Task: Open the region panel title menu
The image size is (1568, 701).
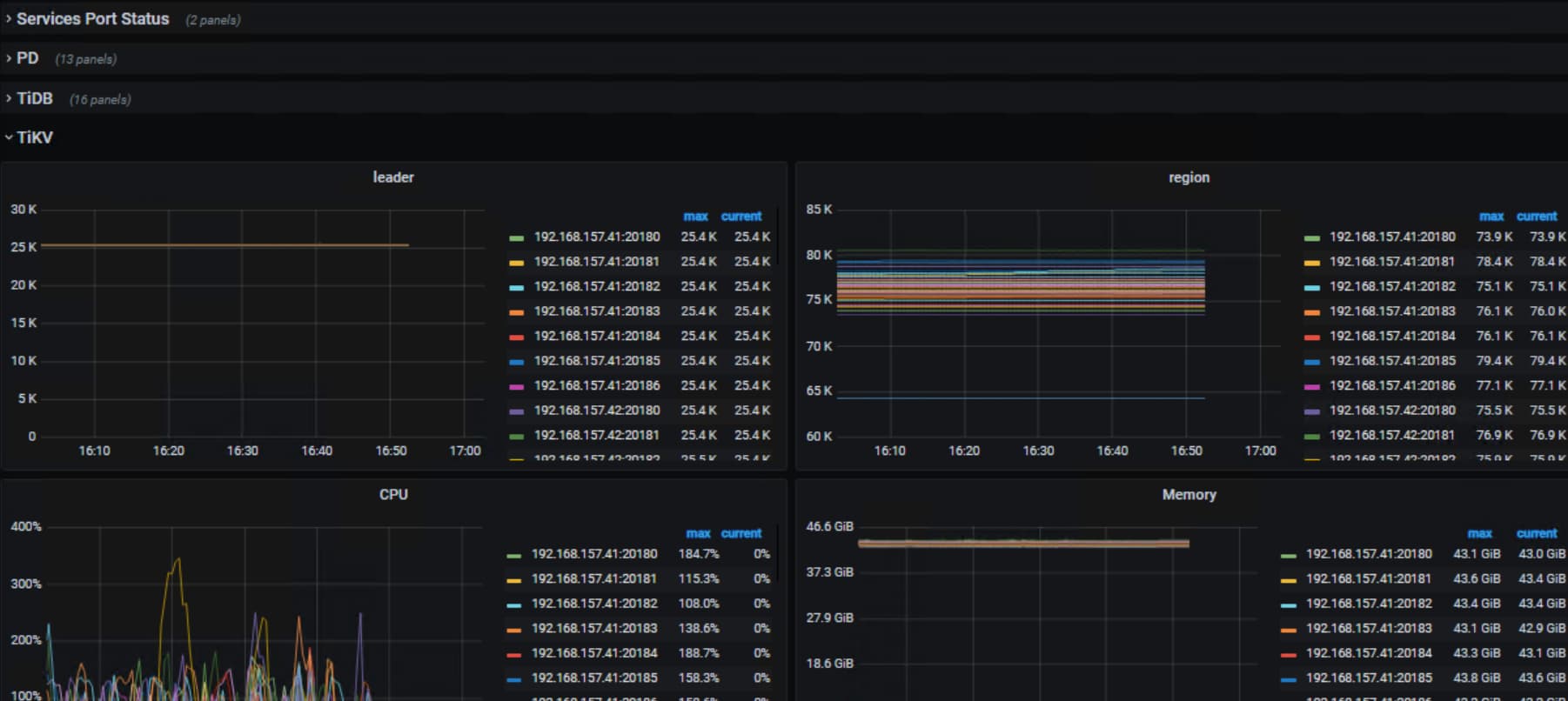Action: 1189,177
